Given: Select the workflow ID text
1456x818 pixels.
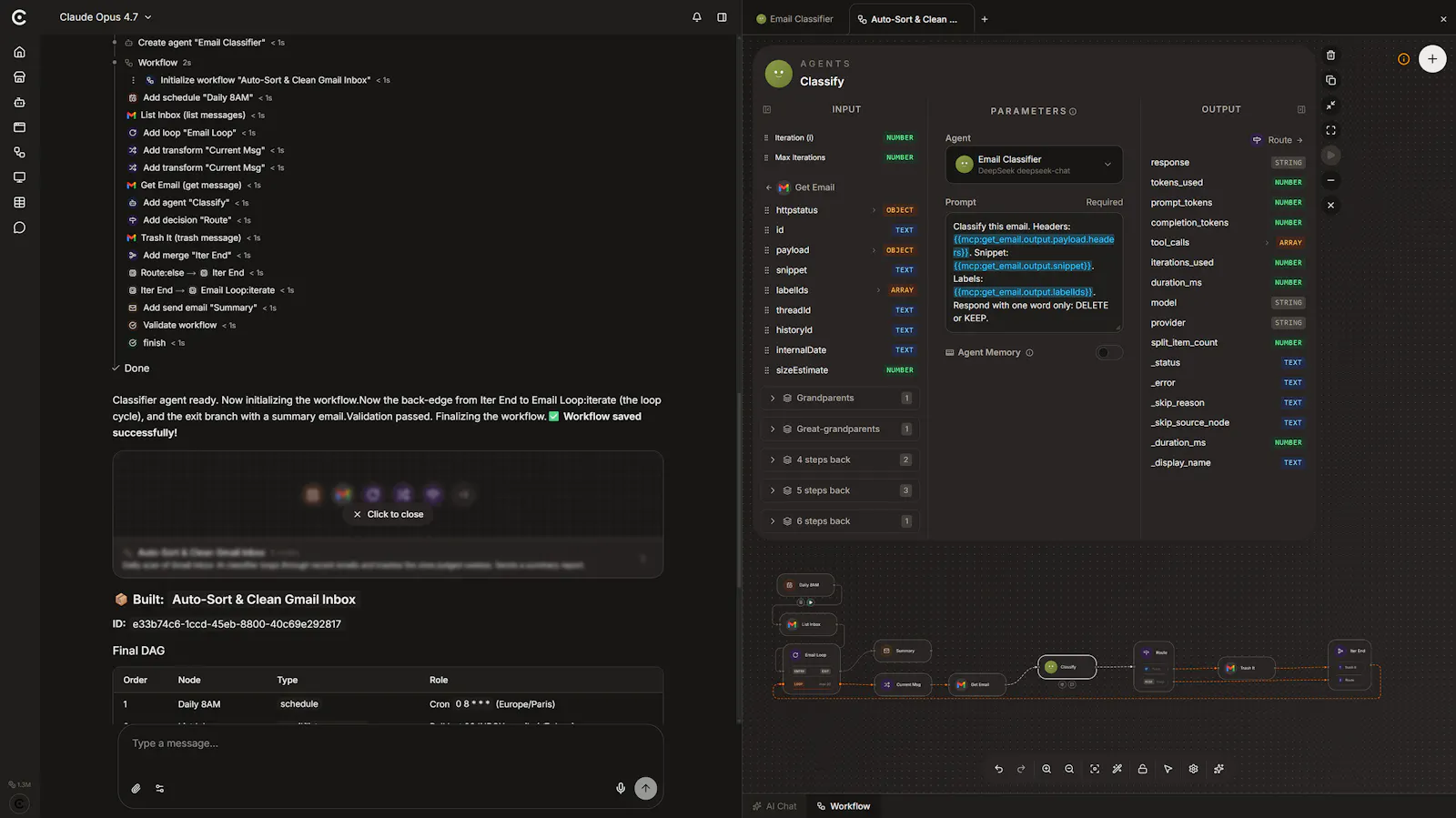Looking at the screenshot, I should pyautogui.click(x=237, y=624).
